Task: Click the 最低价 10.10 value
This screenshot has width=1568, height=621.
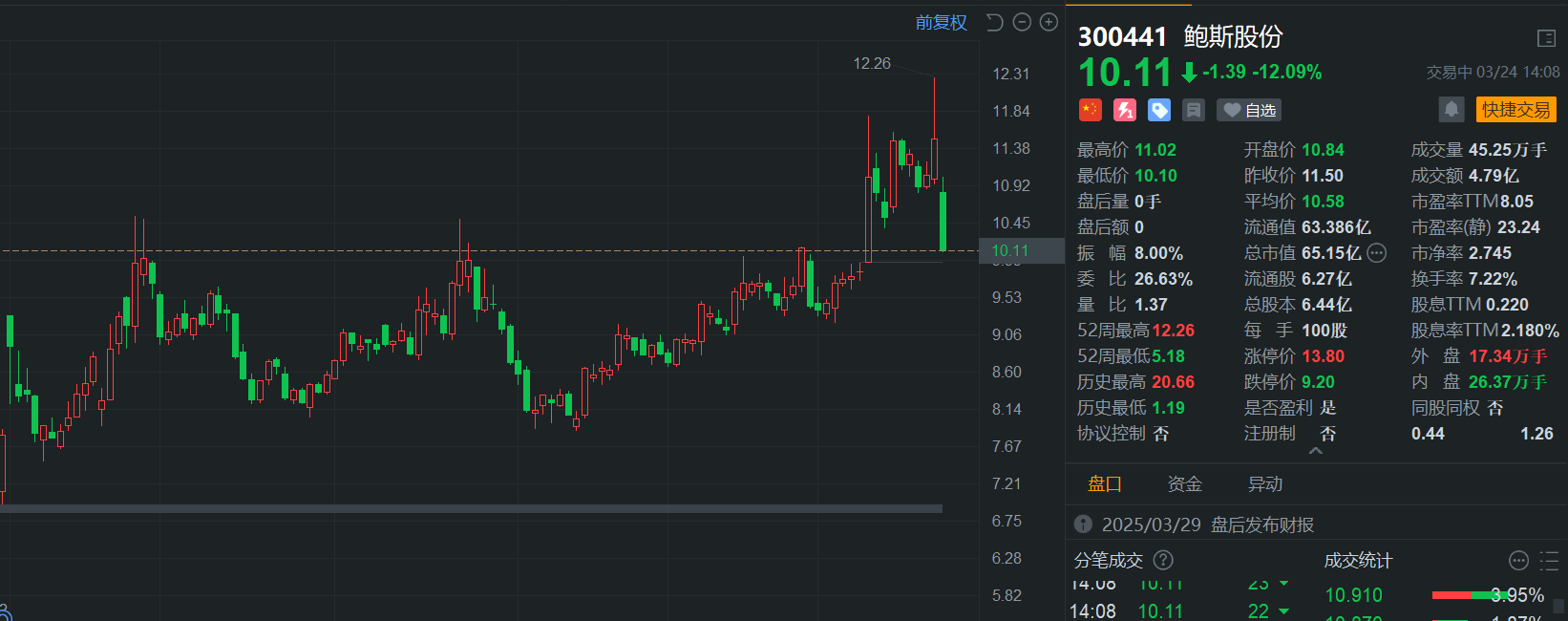Action: 1155,176
